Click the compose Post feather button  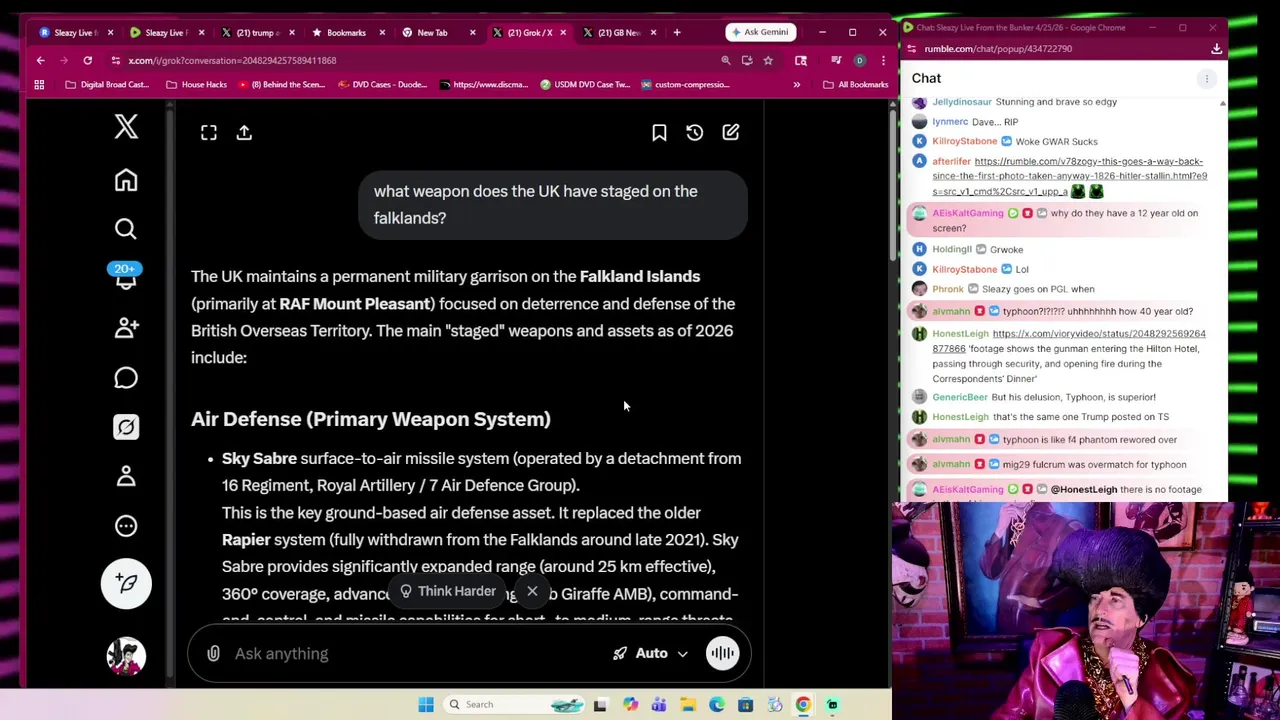click(126, 584)
